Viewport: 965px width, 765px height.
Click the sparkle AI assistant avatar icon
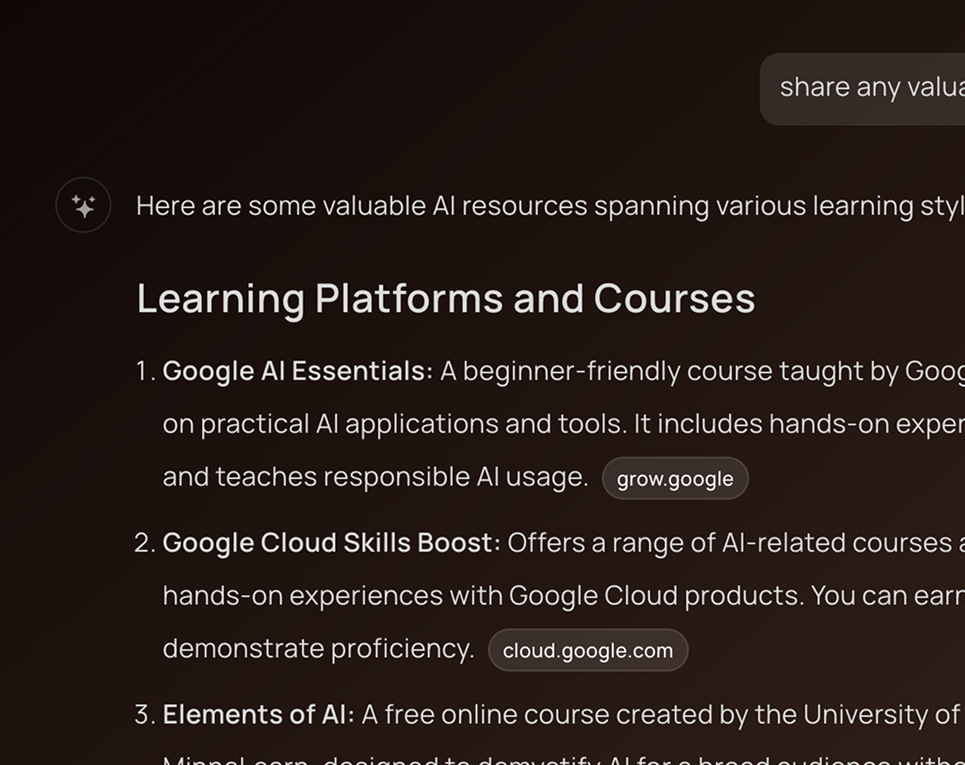[x=83, y=205]
